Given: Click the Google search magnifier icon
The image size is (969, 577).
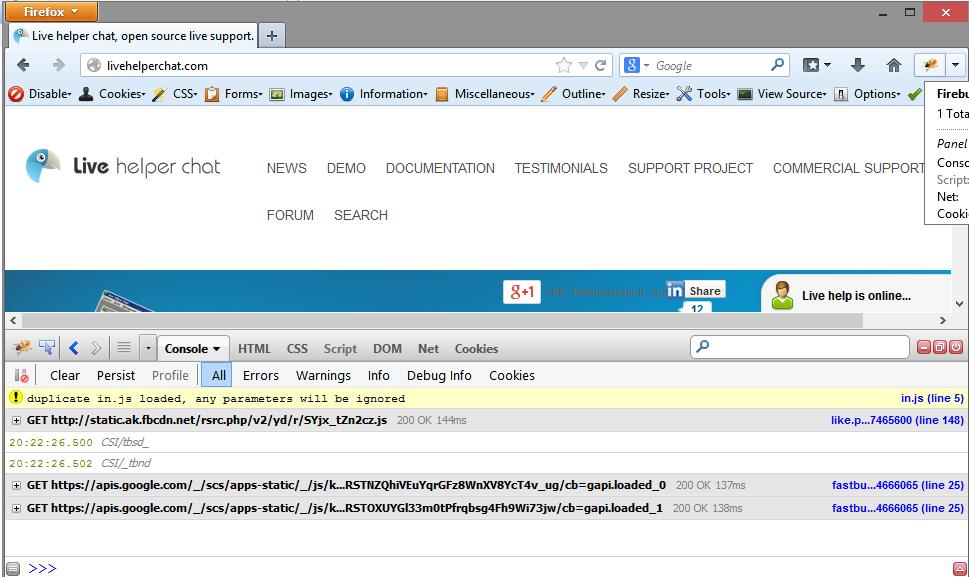Looking at the screenshot, I should coord(777,64).
